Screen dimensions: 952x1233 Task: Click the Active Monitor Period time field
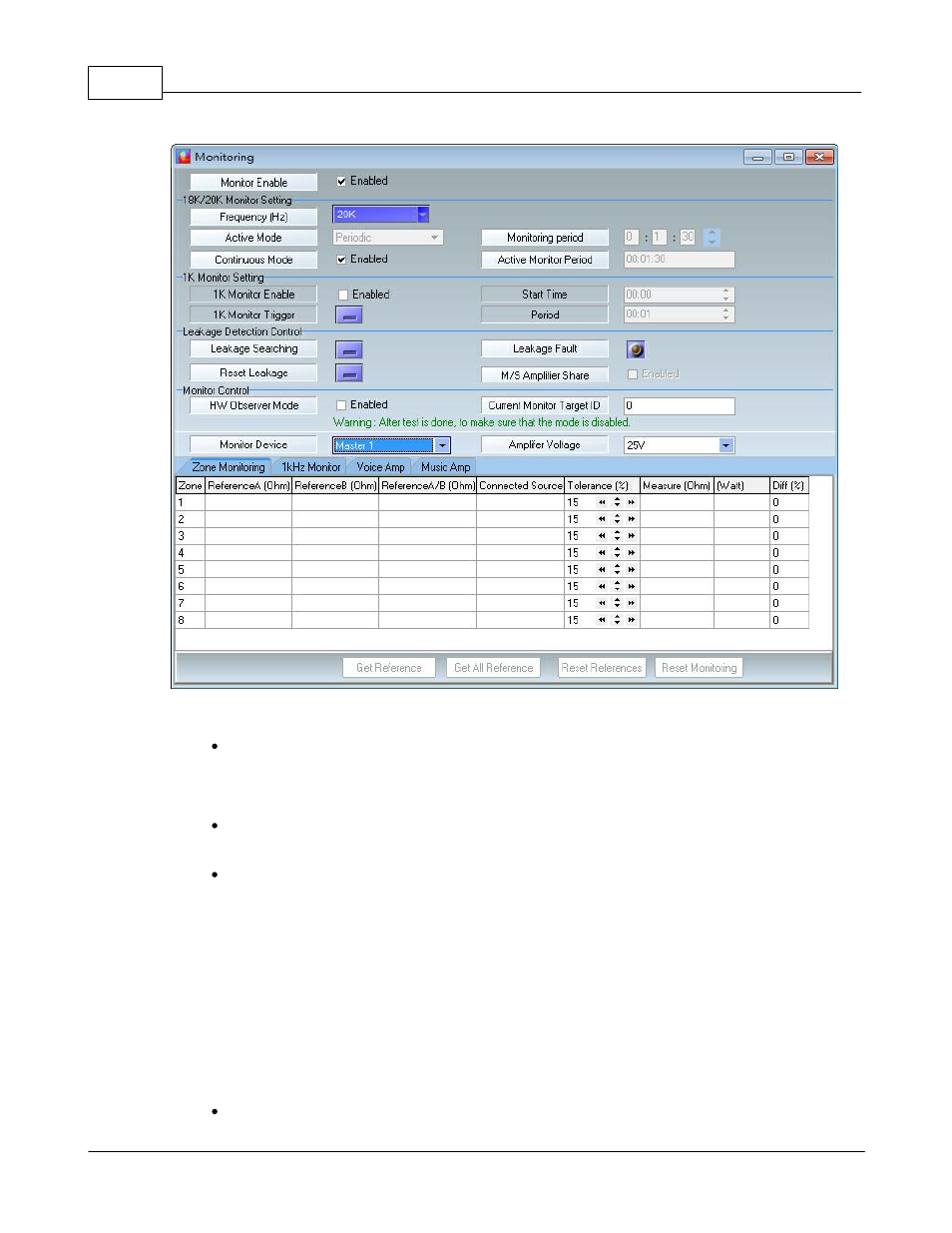[679, 260]
